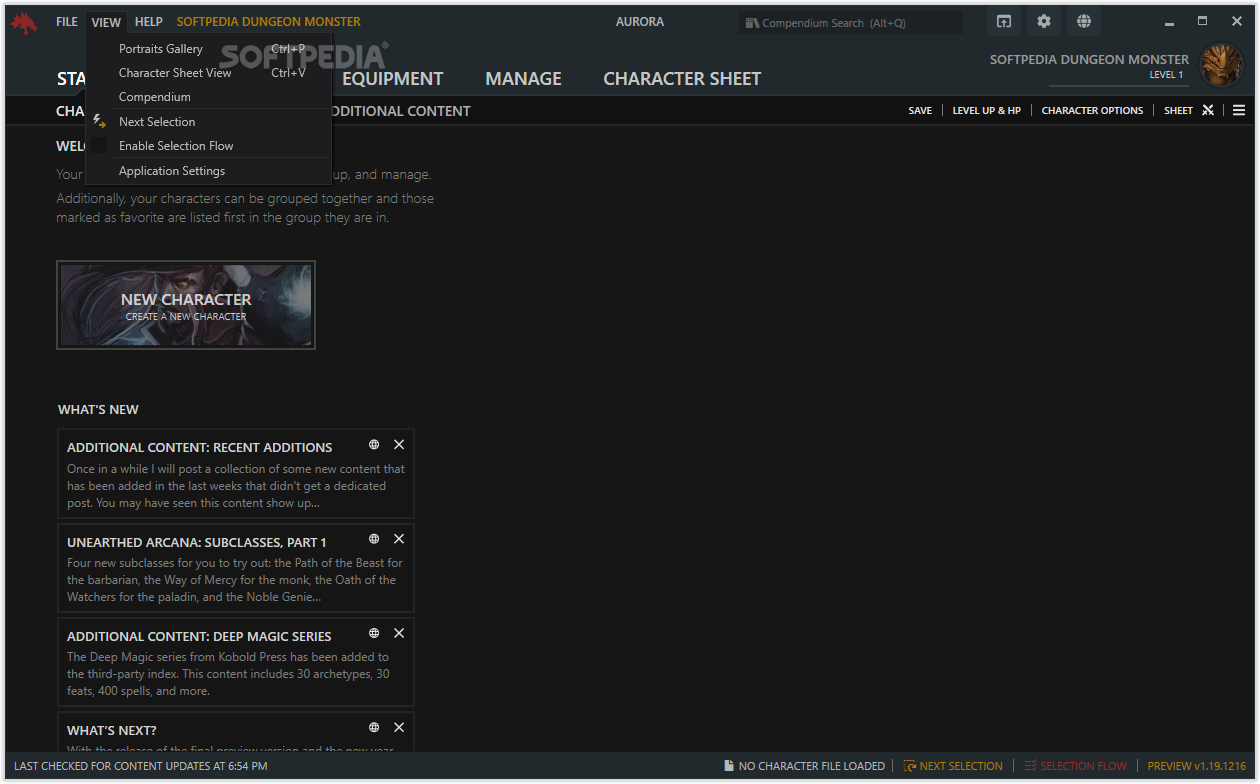Choose Next Selection in View menu
Viewport: 1260px width, 784px height.
tap(209, 122)
